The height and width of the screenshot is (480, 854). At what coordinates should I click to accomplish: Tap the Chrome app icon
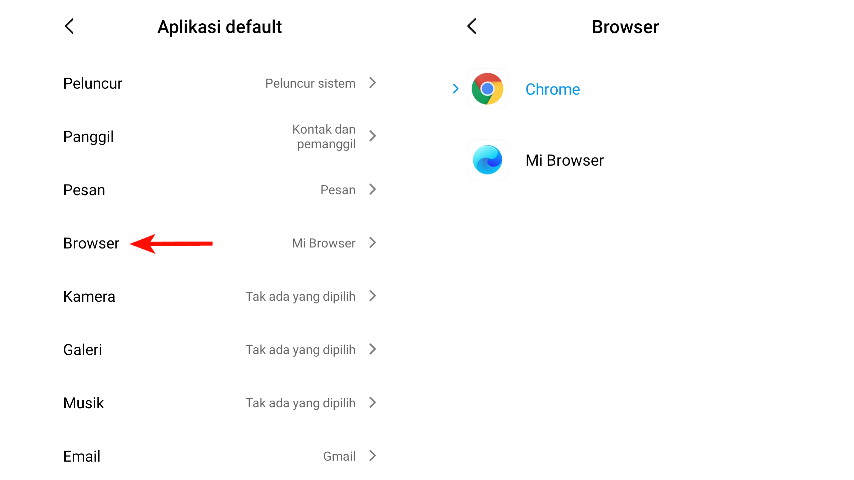[x=487, y=89]
